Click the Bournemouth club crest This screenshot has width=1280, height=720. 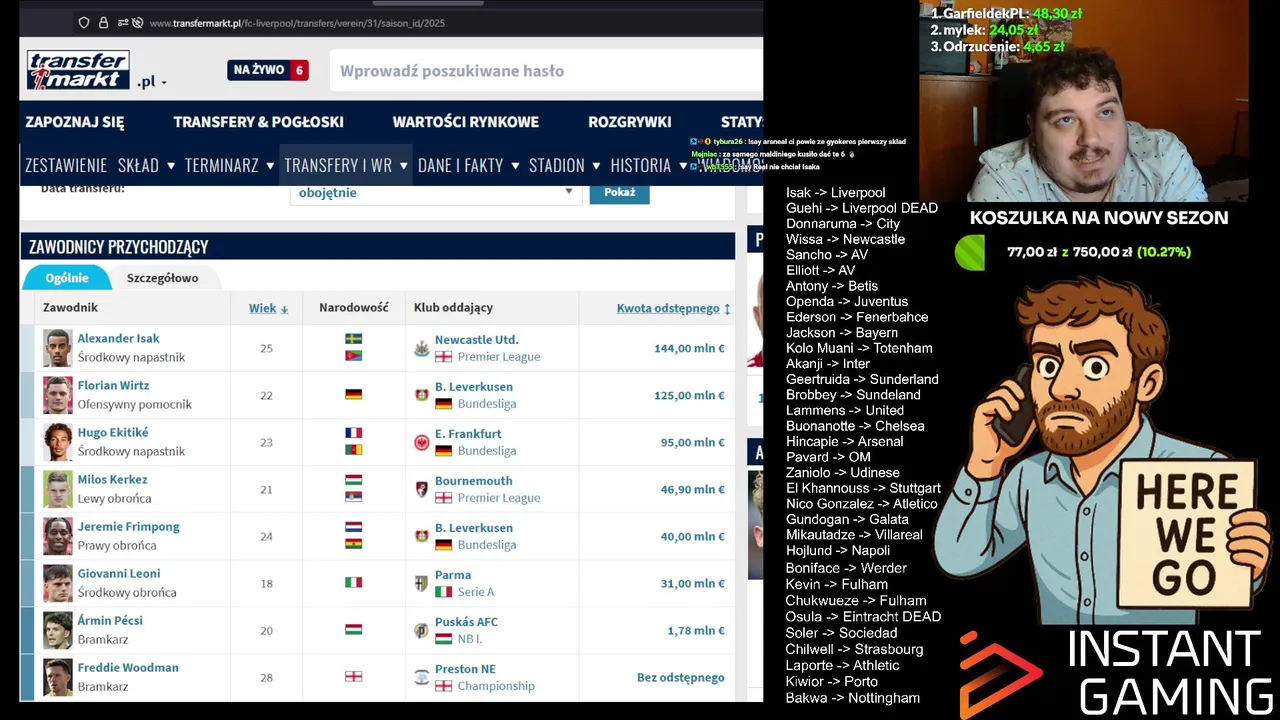click(422, 489)
